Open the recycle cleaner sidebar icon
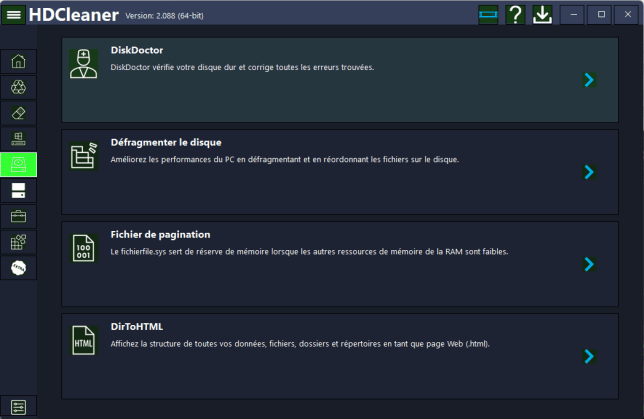The width and height of the screenshot is (644, 419). point(18,87)
